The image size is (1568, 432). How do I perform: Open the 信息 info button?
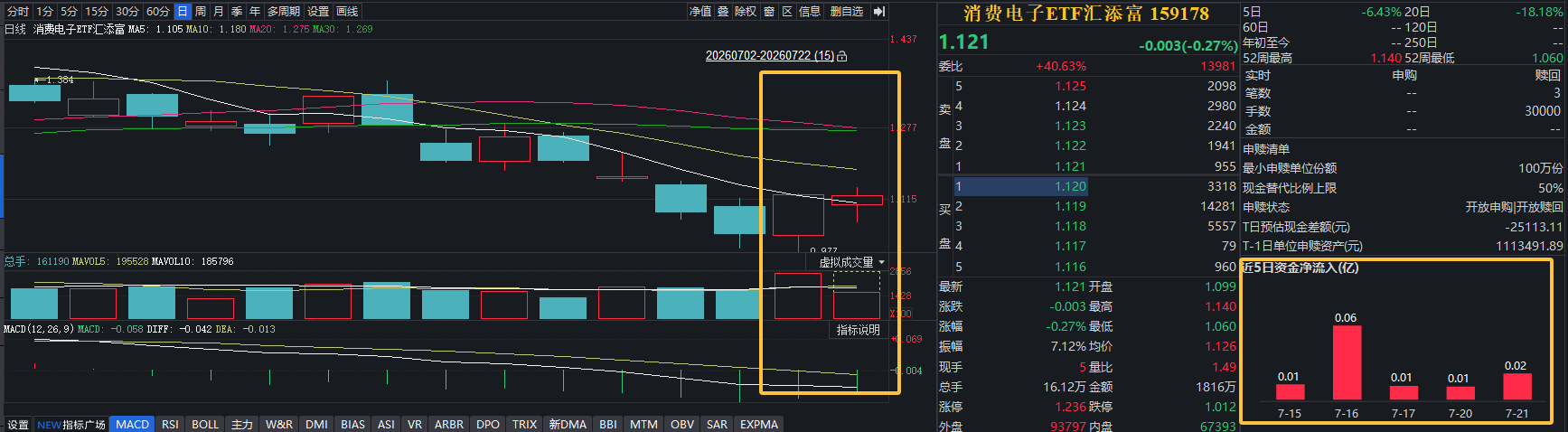point(810,11)
